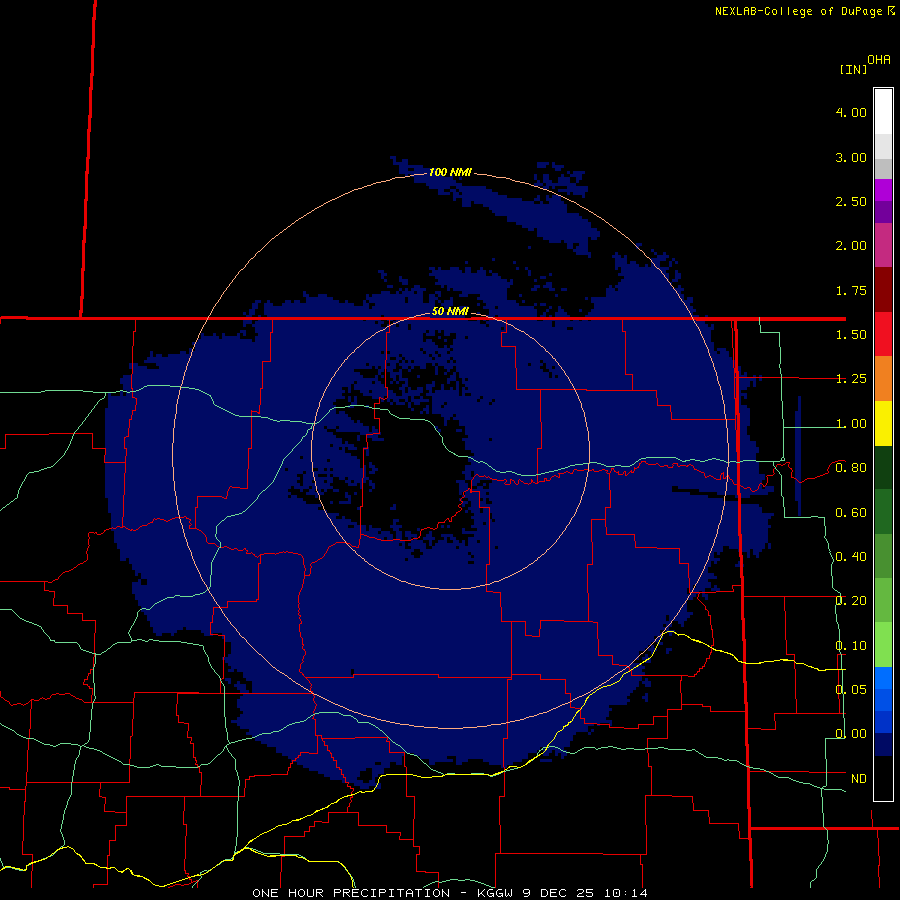
Task: Click the 100 NMI range ring label
Action: (x=450, y=172)
